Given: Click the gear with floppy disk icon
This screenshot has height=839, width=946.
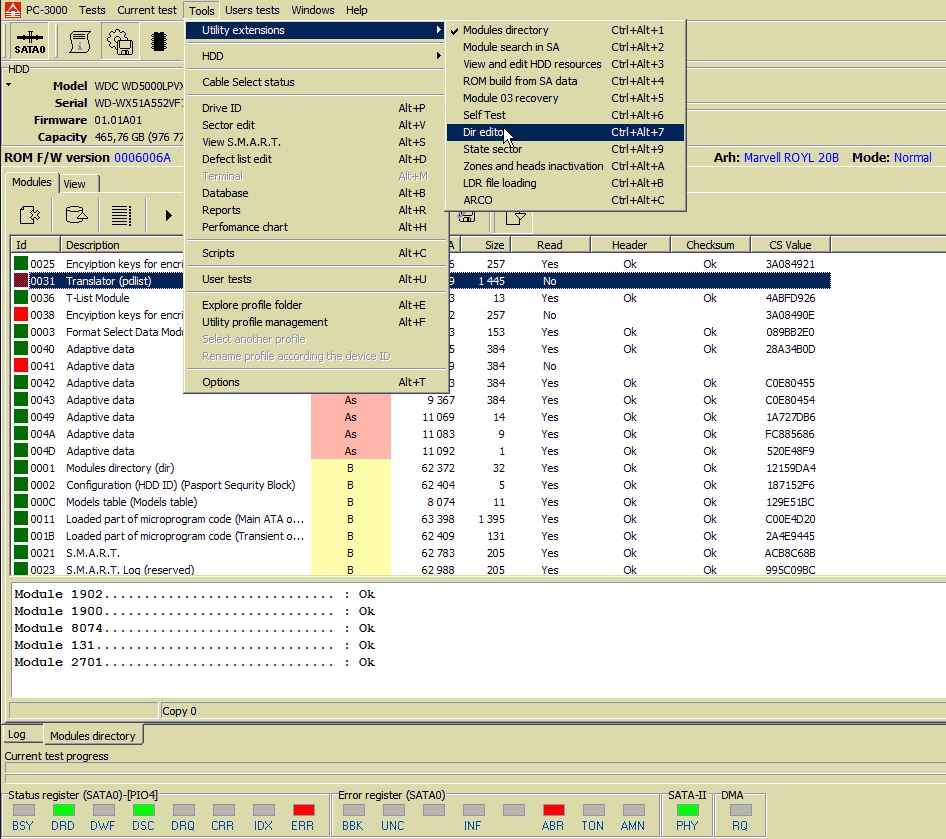Looking at the screenshot, I should (x=119, y=42).
